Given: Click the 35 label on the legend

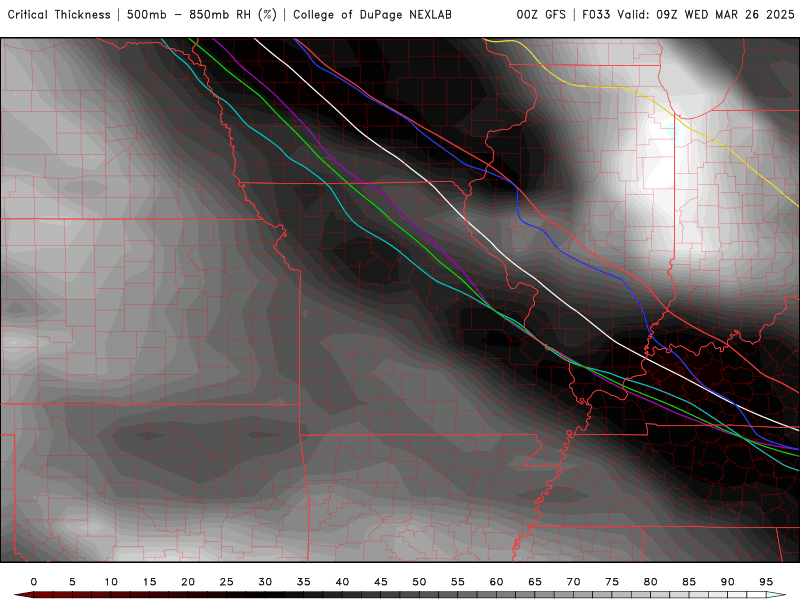Looking at the screenshot, I should [304, 582].
